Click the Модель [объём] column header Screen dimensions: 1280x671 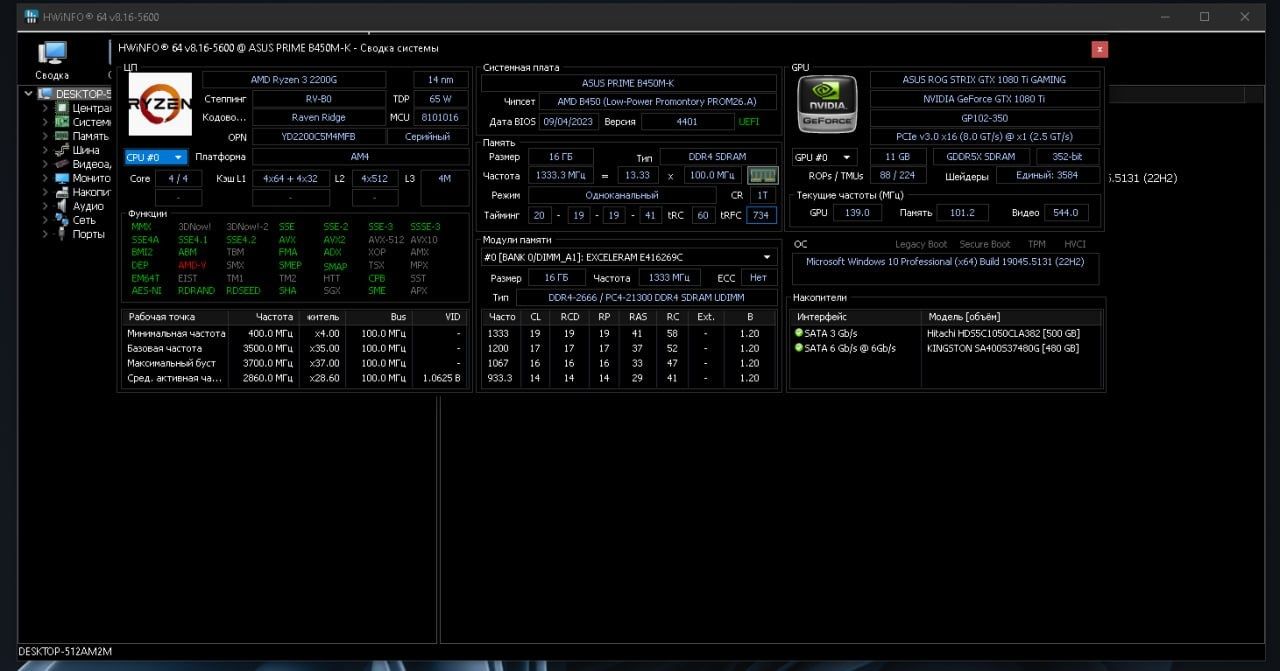(1011, 316)
